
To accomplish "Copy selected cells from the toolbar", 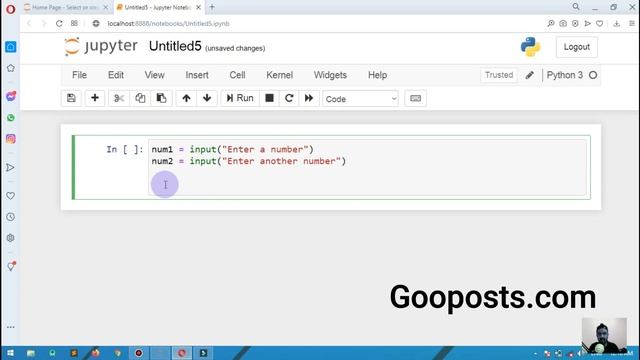I will coord(140,98).
